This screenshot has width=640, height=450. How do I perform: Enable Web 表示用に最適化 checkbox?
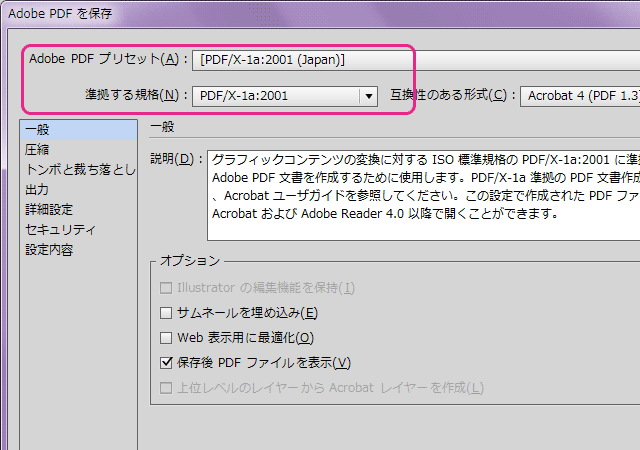pos(166,338)
